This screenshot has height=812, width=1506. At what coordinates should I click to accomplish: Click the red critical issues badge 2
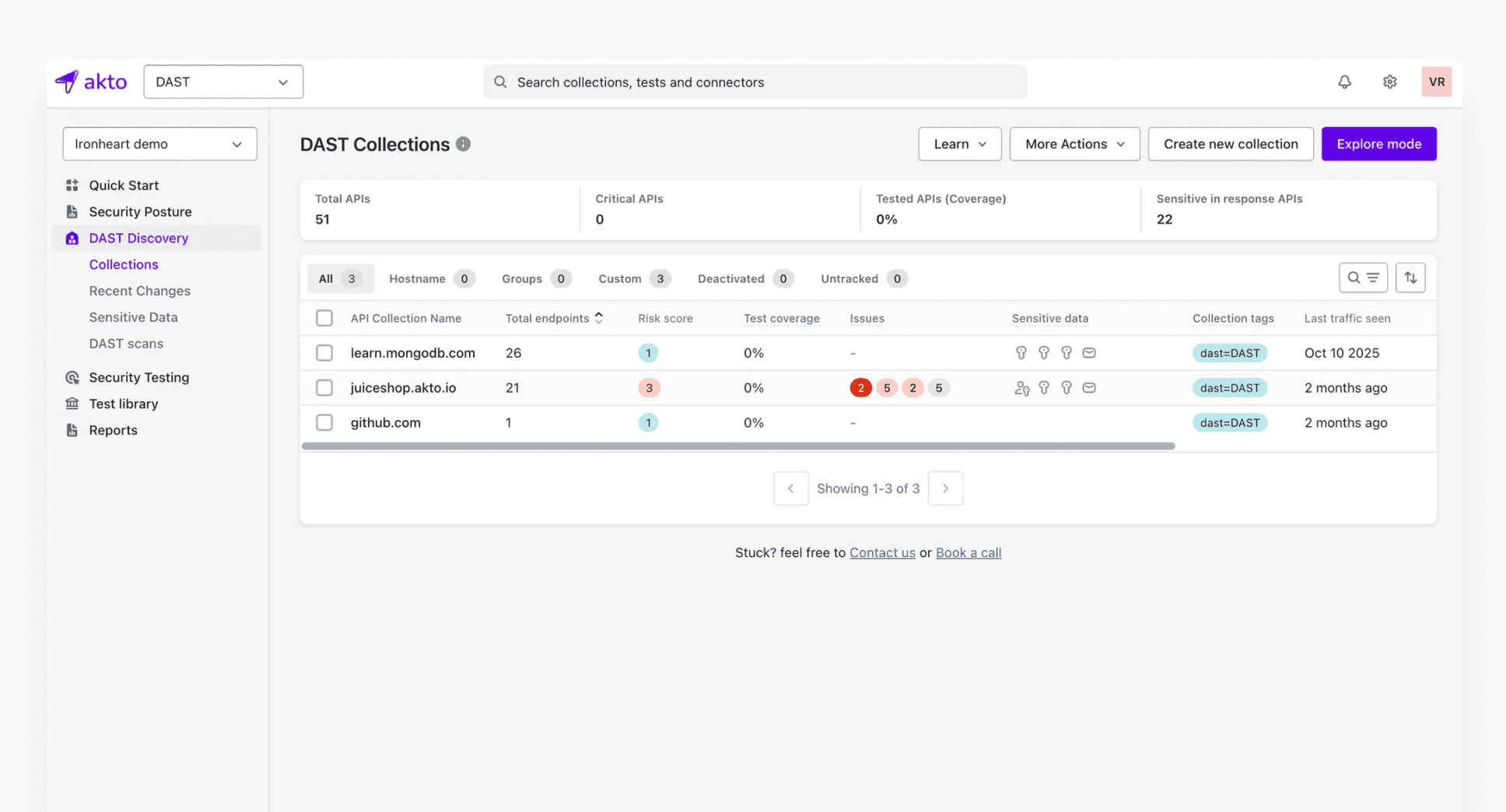(860, 387)
